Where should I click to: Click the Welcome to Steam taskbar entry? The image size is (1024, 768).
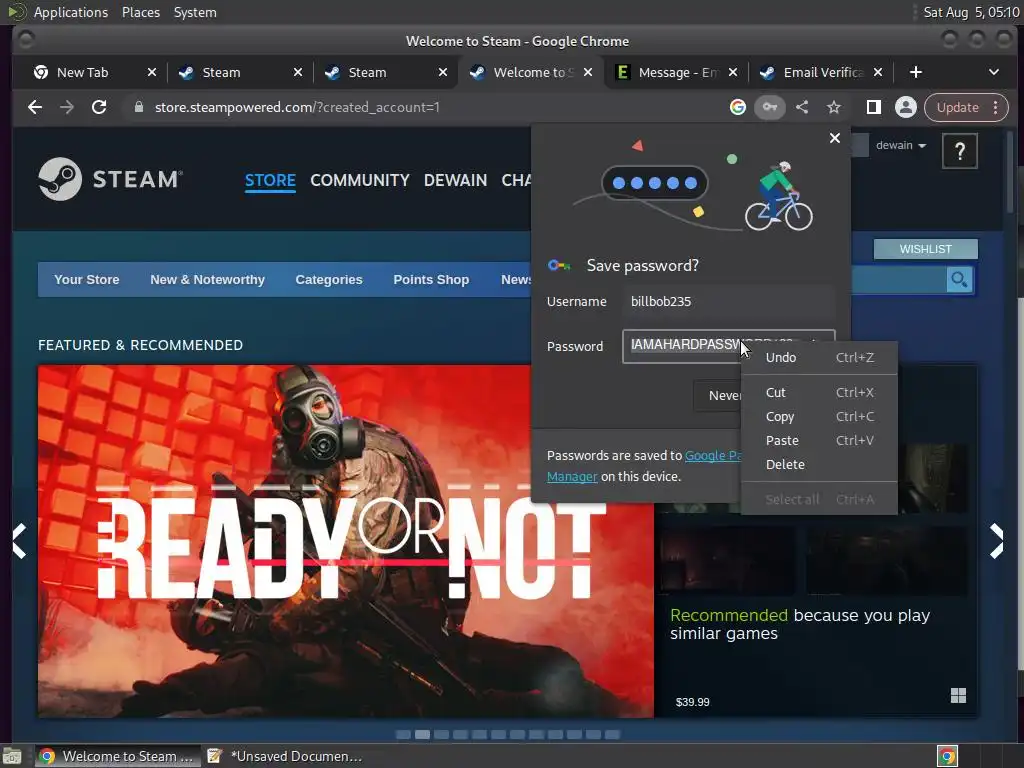click(x=116, y=756)
